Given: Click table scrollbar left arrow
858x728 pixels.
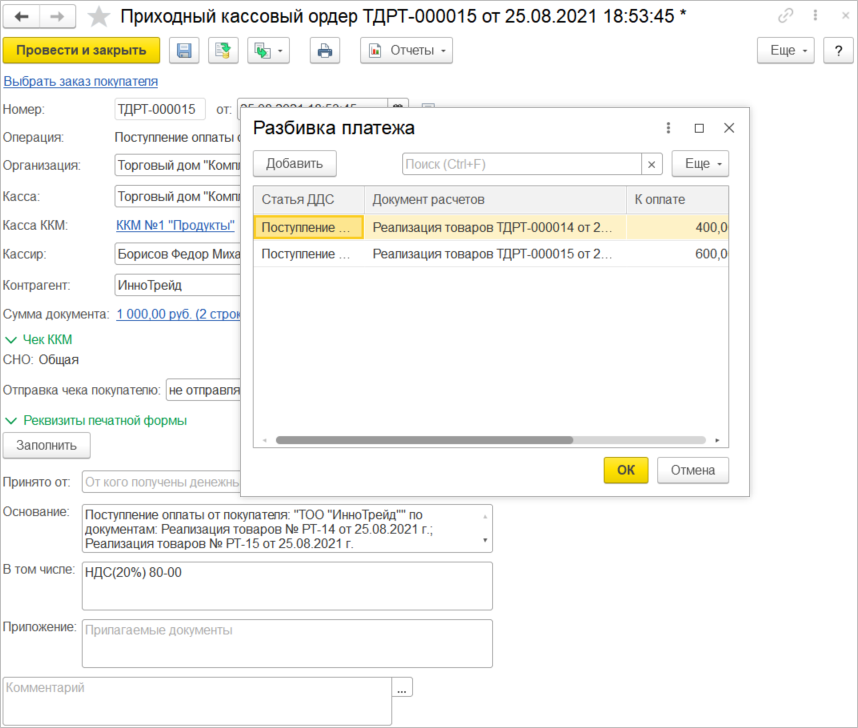Looking at the screenshot, I should (265, 440).
